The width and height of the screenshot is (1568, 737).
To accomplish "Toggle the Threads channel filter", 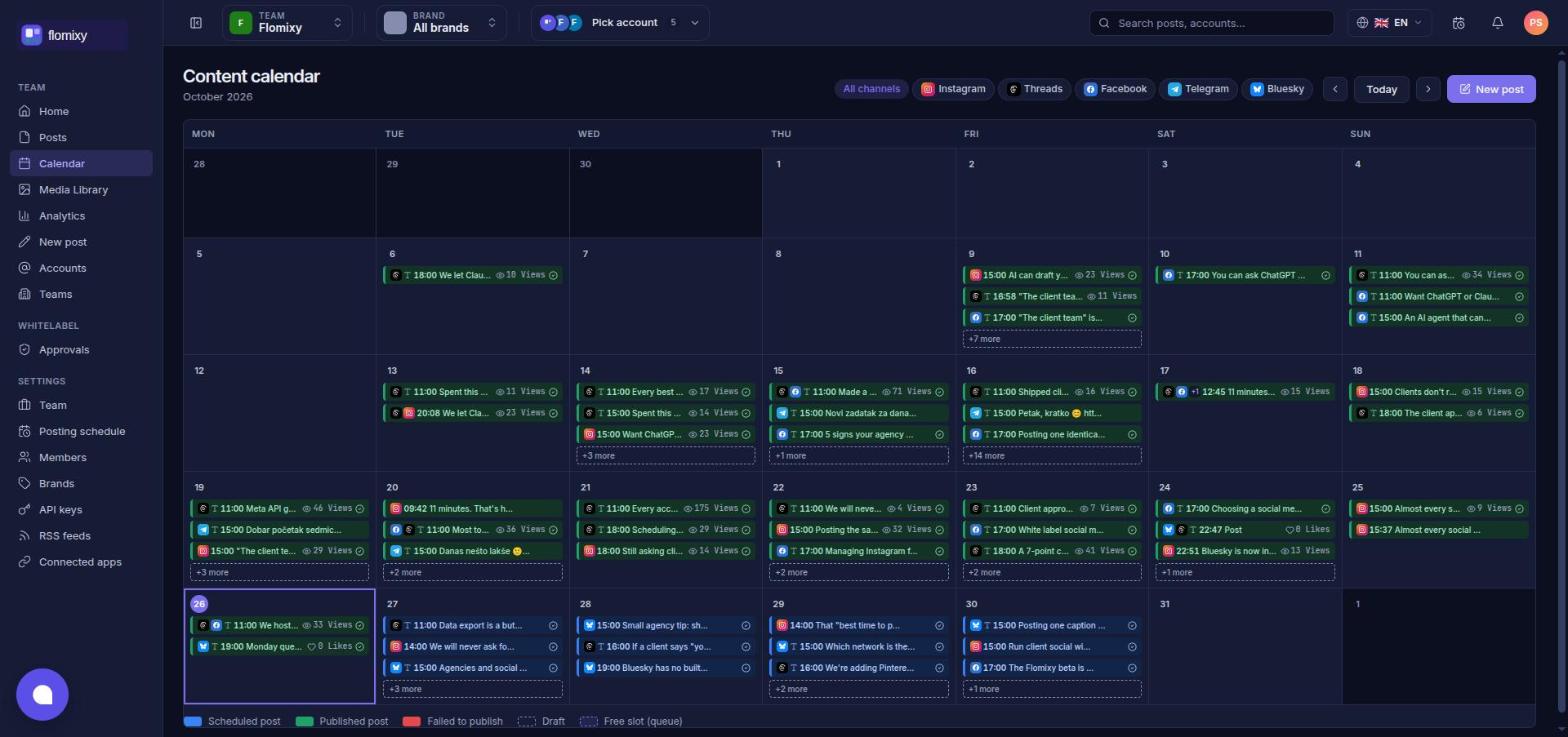I will coord(1034,89).
